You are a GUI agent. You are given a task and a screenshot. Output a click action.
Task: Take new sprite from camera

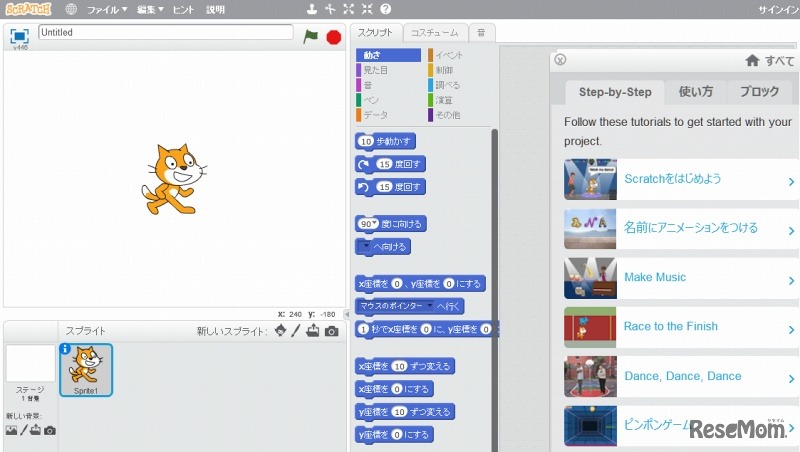coord(332,331)
